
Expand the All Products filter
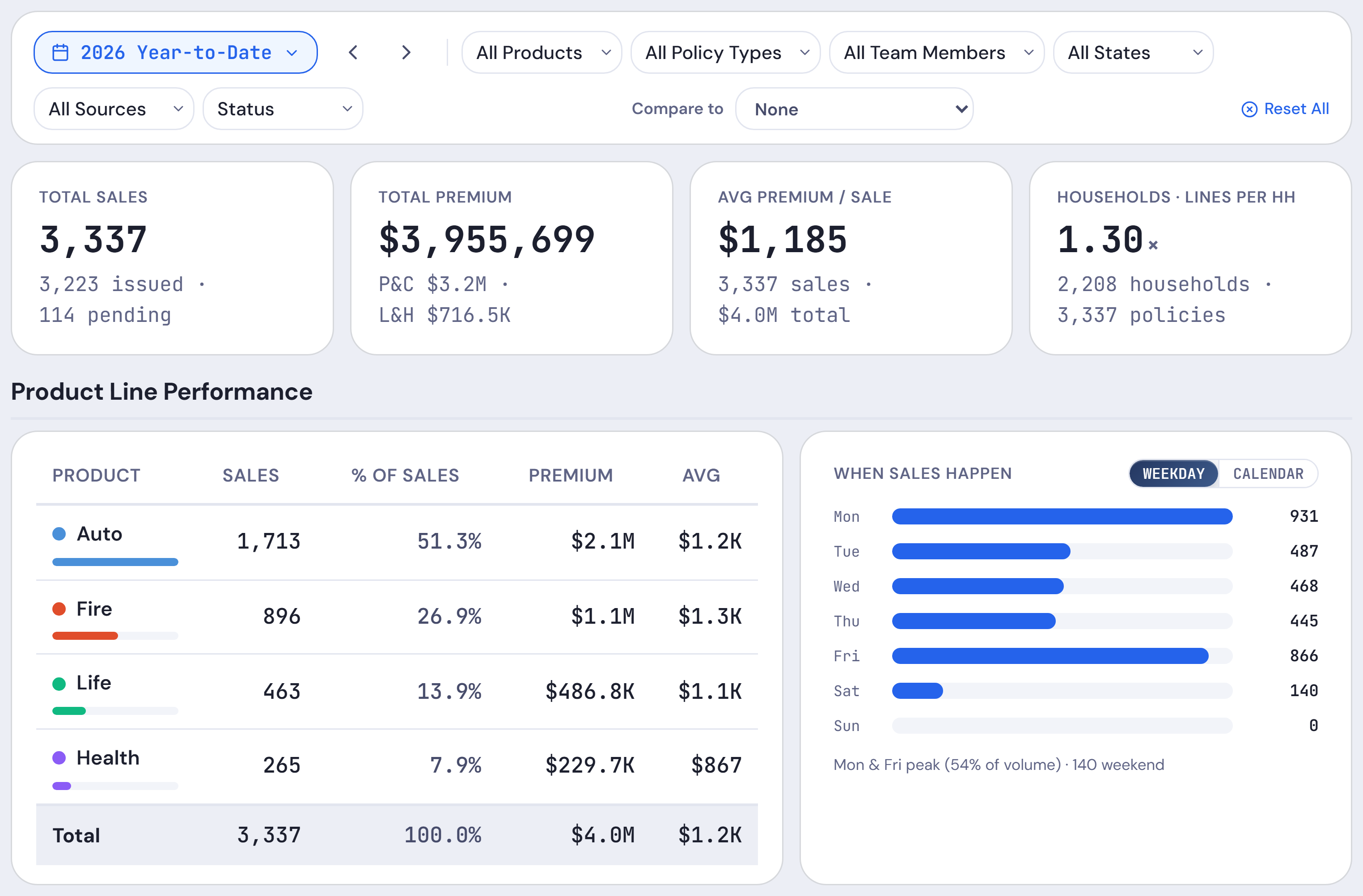pyautogui.click(x=541, y=53)
